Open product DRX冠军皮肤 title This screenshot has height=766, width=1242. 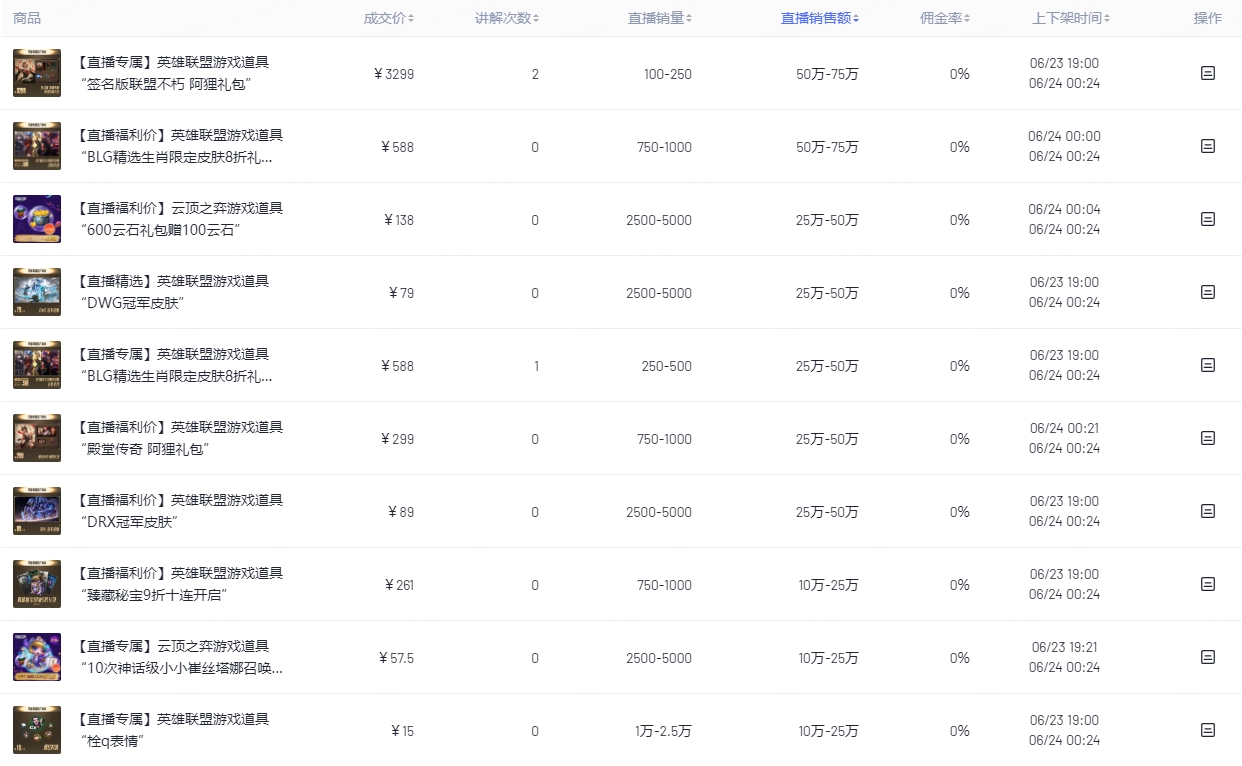[x=180, y=511]
